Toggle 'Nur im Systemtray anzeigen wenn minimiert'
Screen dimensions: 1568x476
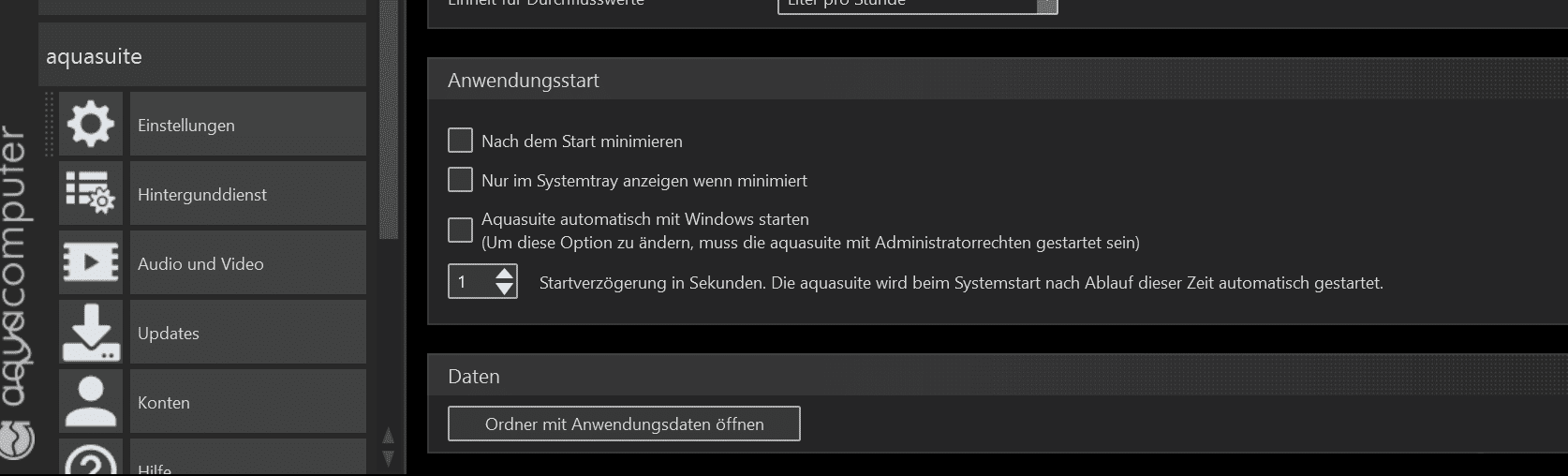click(460, 180)
